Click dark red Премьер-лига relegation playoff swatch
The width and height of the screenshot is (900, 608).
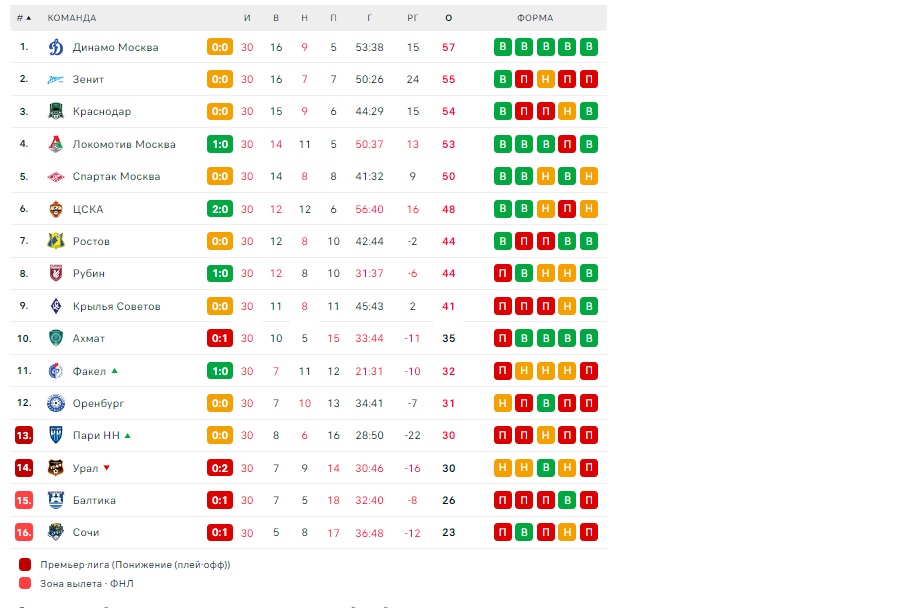25,564
